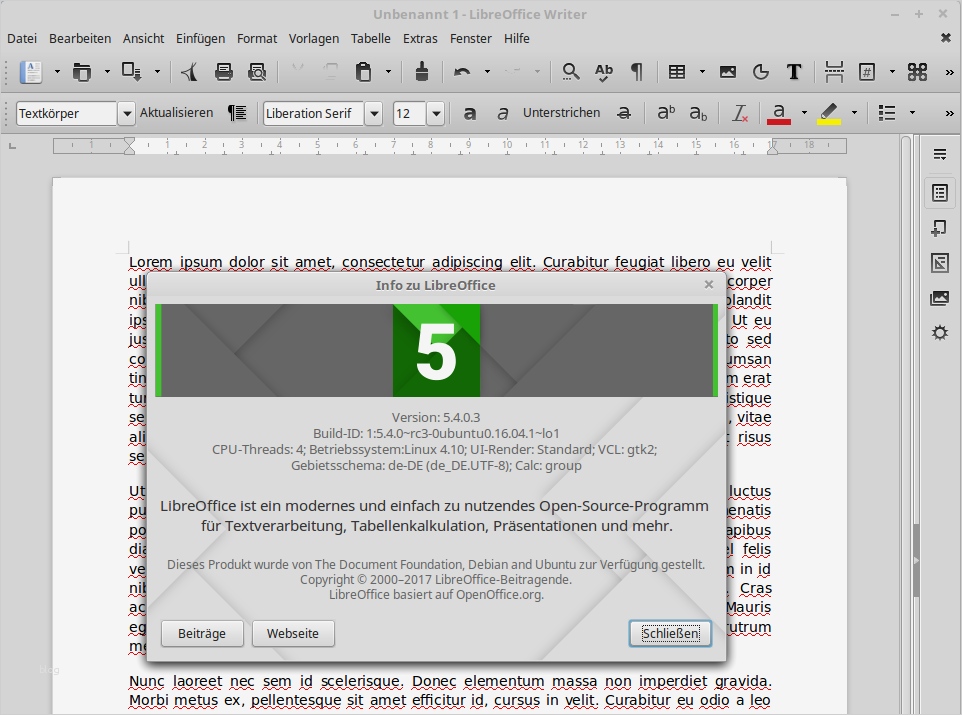Click the Paste clipboard icon
Screen dimensions: 962x715
[363, 72]
